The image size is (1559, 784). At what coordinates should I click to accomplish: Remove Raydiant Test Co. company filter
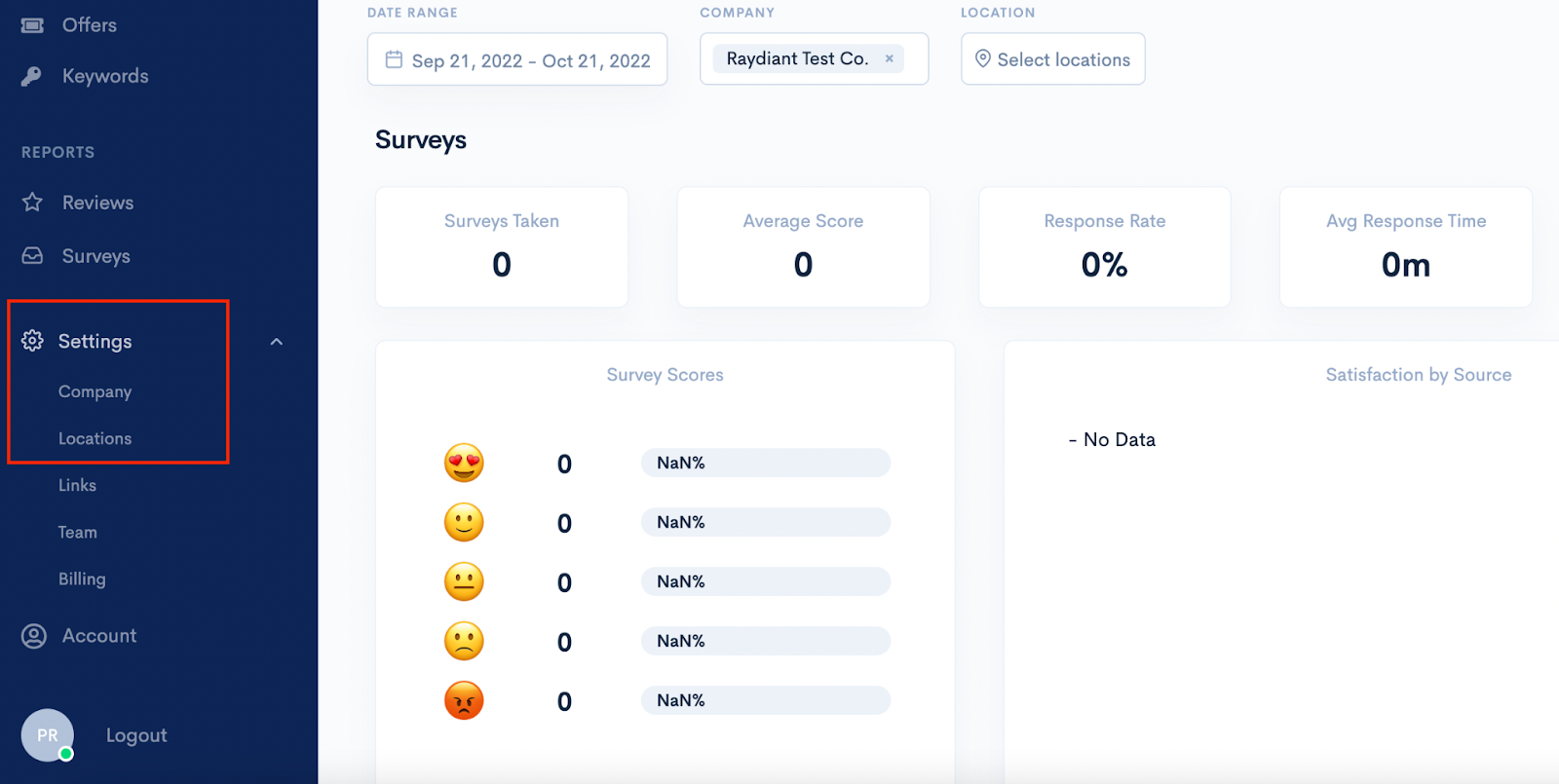pos(889,58)
